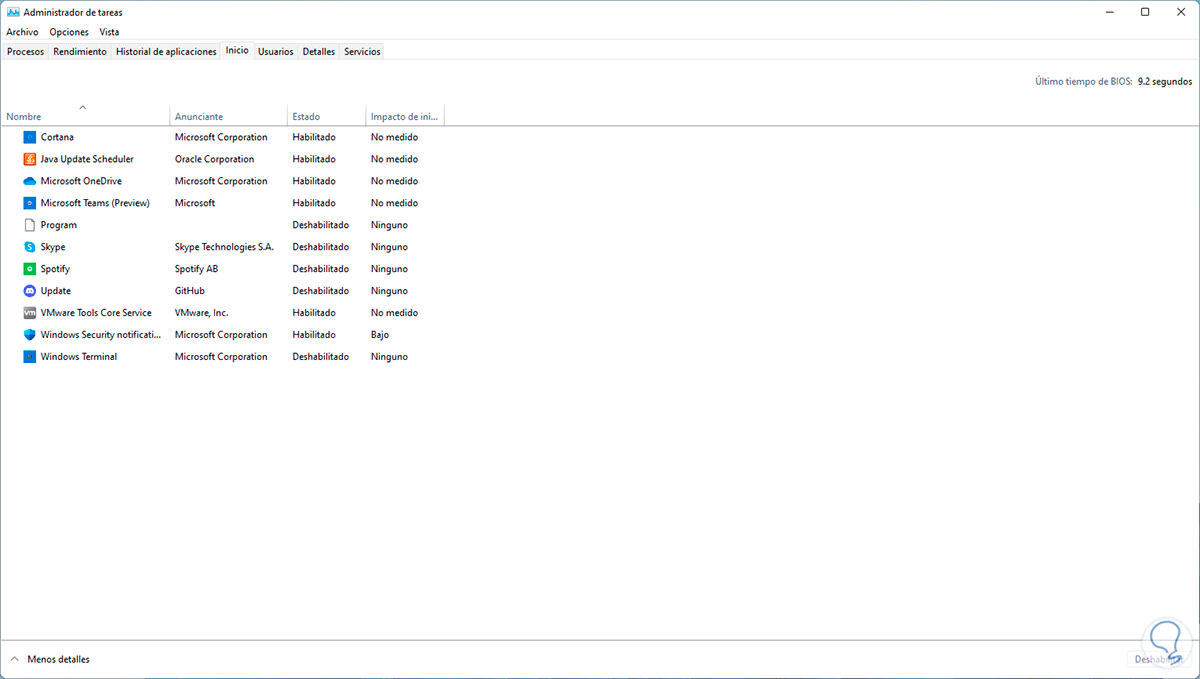Collapse view with Menos detalles chevron
Image resolution: width=1200 pixels, height=679 pixels.
pyautogui.click(x=14, y=659)
